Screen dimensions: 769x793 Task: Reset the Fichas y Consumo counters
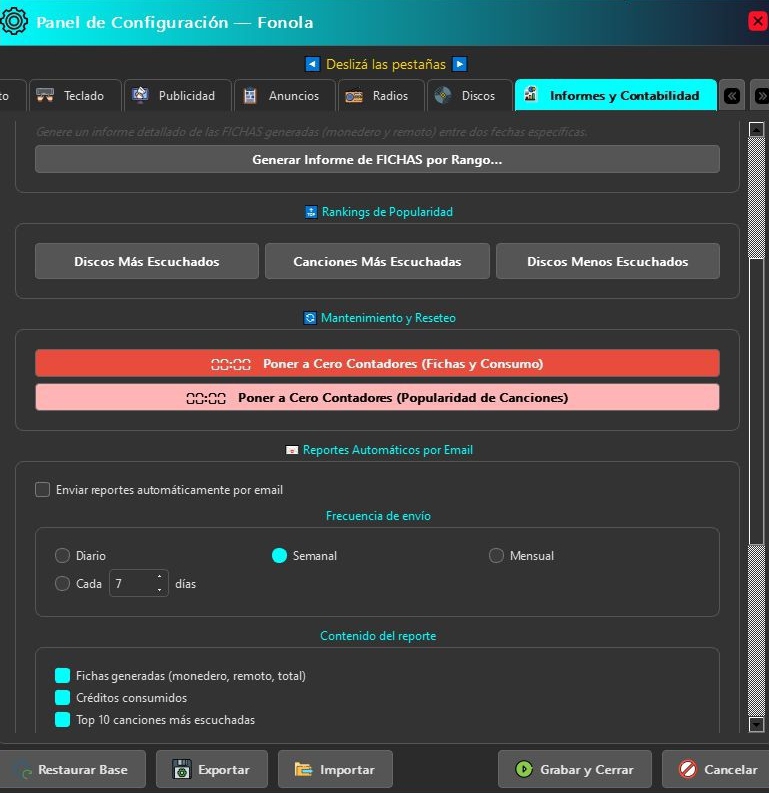(x=377, y=363)
